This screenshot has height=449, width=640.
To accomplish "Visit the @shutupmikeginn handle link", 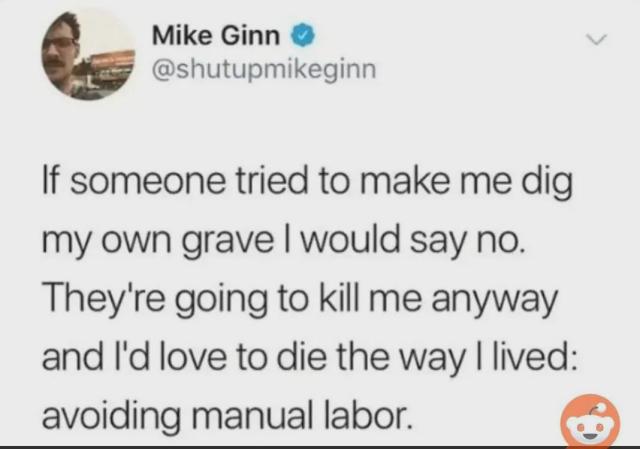I will click(264, 70).
